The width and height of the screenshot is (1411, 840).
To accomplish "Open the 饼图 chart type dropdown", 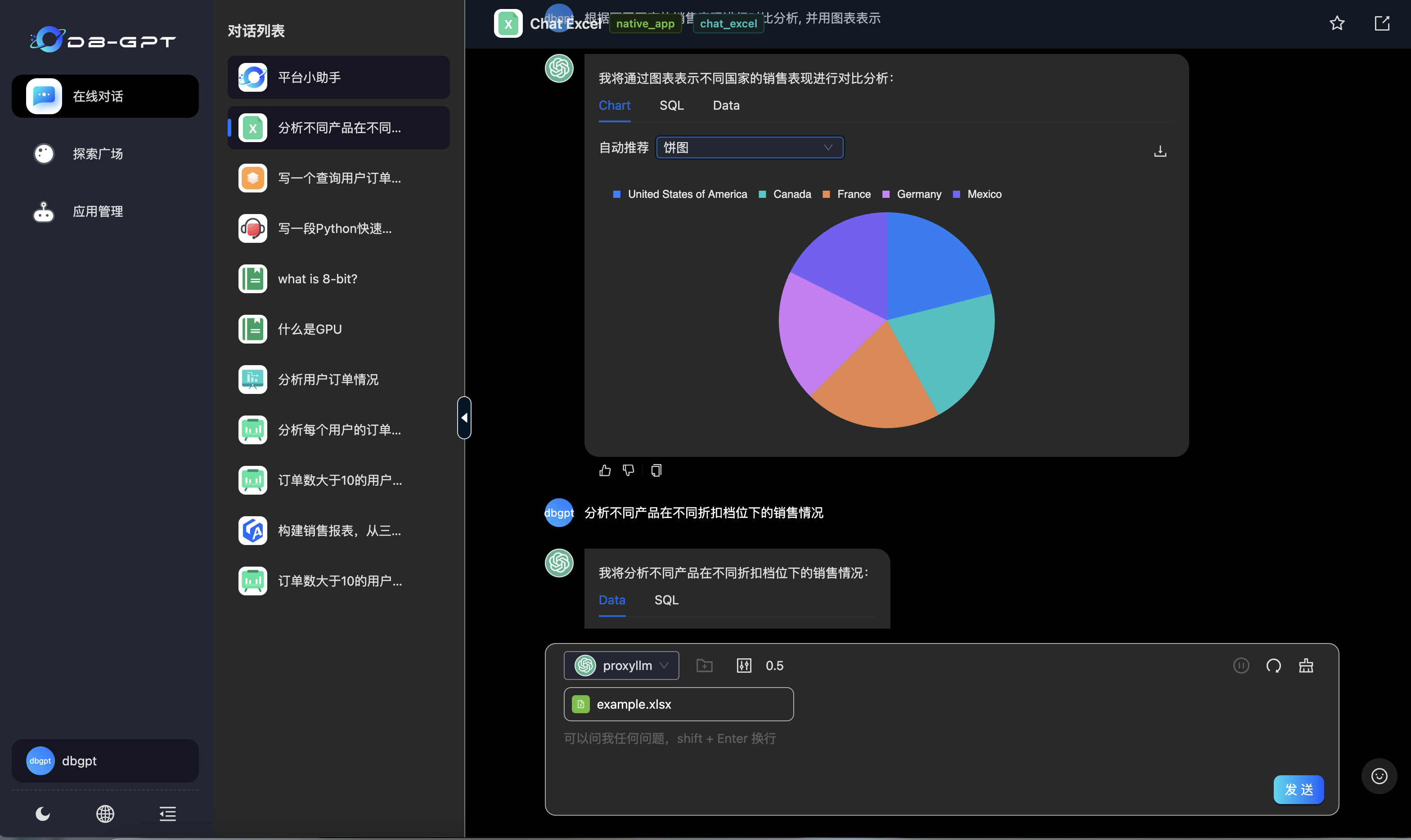I will tap(749, 148).
